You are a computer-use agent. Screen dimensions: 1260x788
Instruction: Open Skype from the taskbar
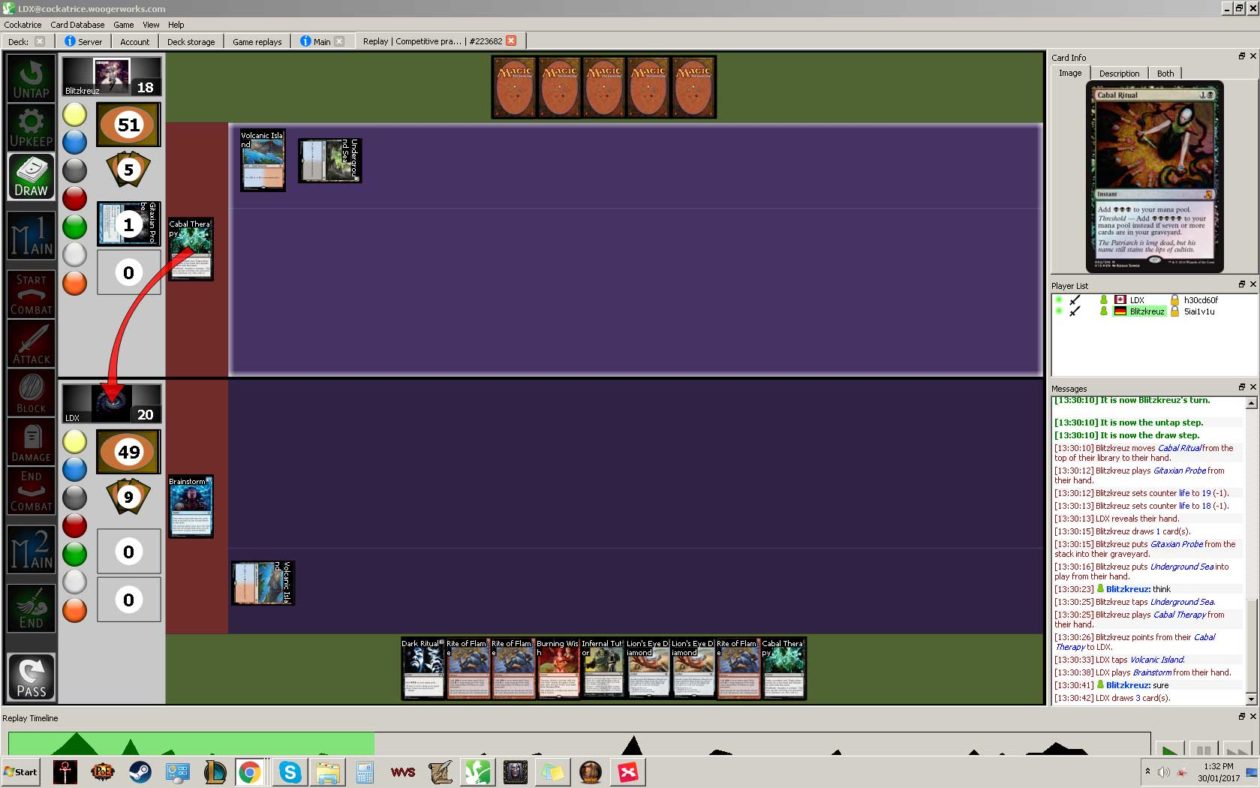click(x=290, y=772)
